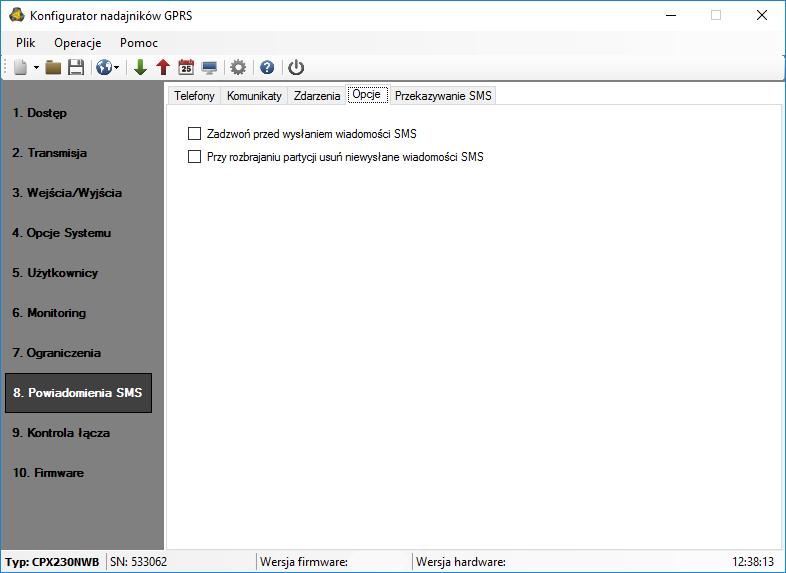The width and height of the screenshot is (786, 573).
Task: Click the calendar icon in toolbar
Action: 186,67
